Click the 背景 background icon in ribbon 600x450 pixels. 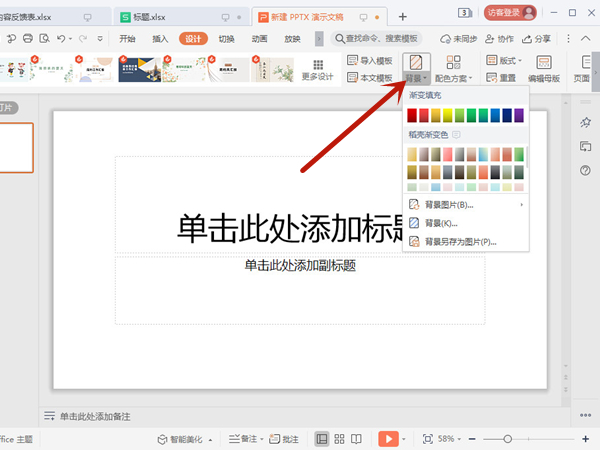tap(418, 62)
